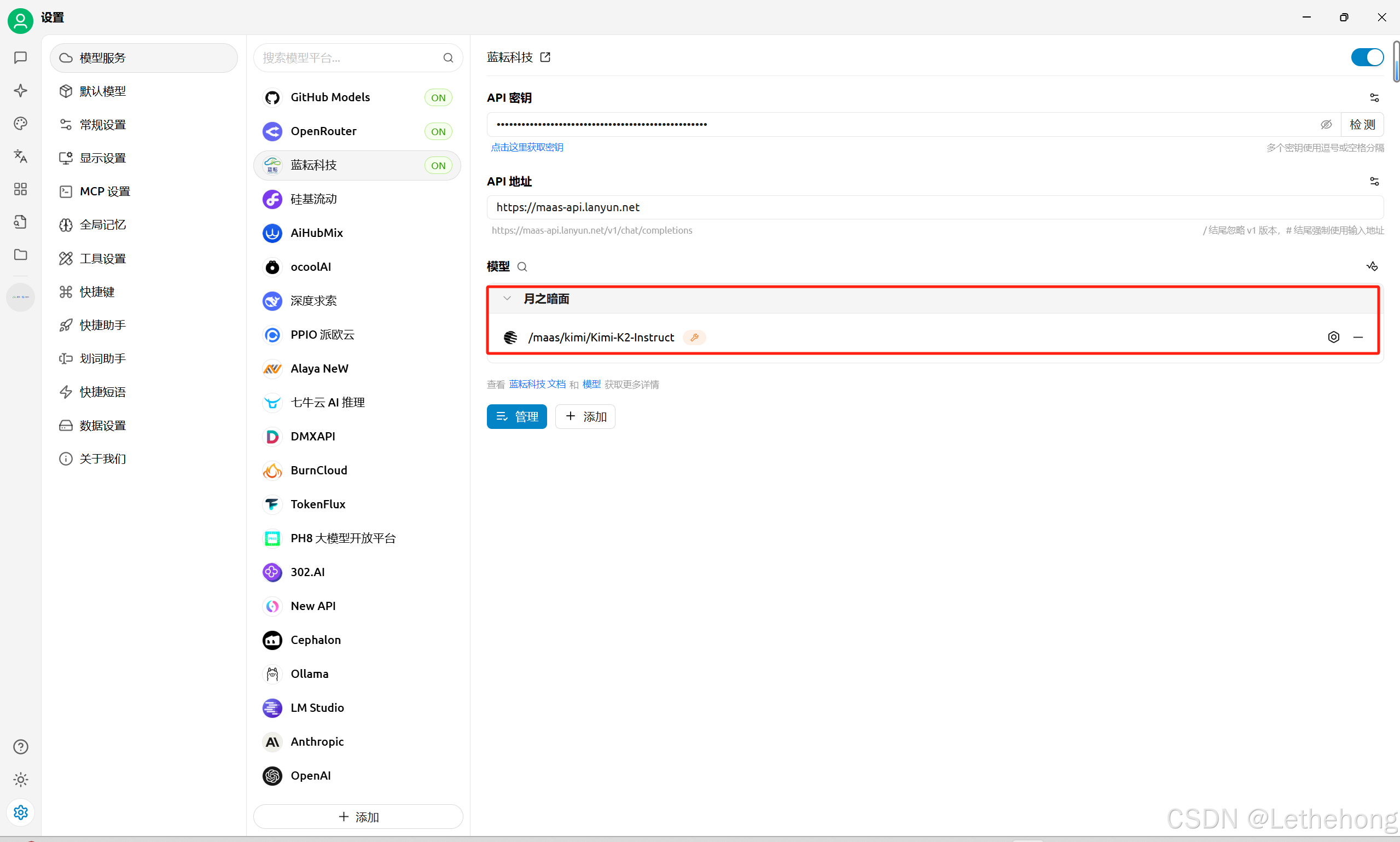This screenshot has width=1400, height=842.
Task: Click 检测 button to test API key
Action: tap(1362, 124)
